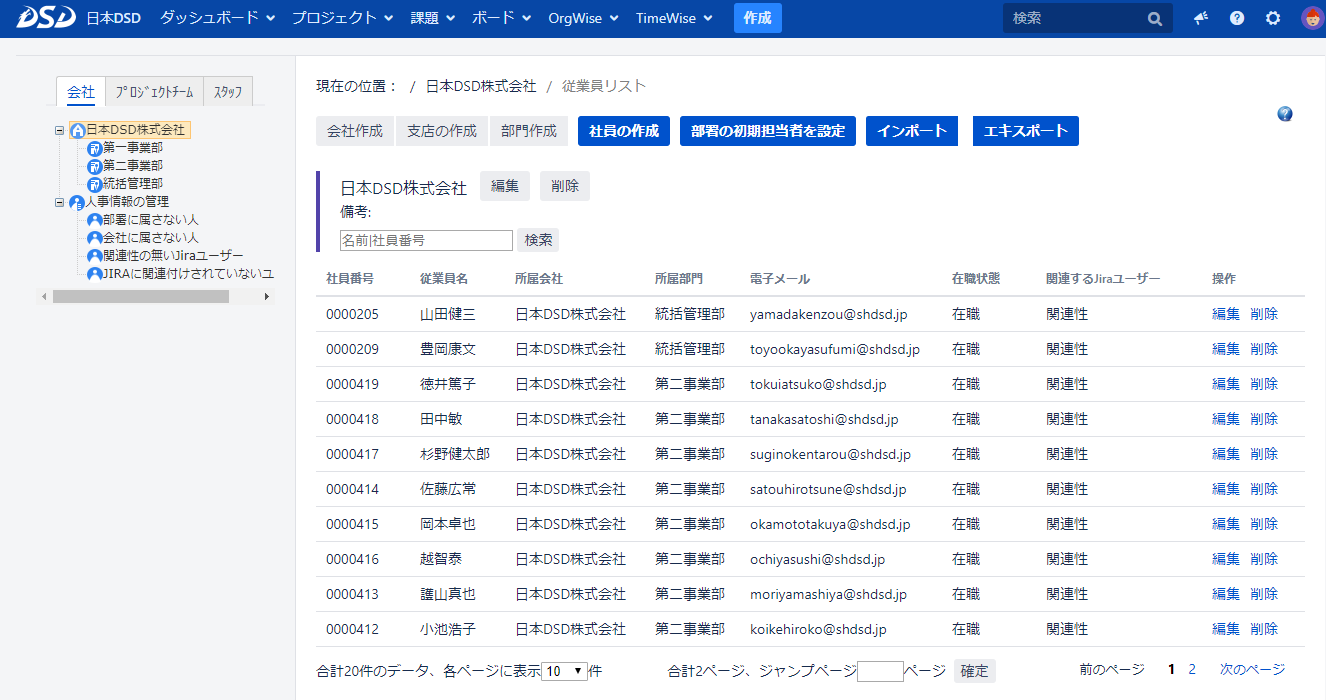The image size is (1326, 700).
Task: Open the ダッシュボード dropdown menu
Action: 218,18
